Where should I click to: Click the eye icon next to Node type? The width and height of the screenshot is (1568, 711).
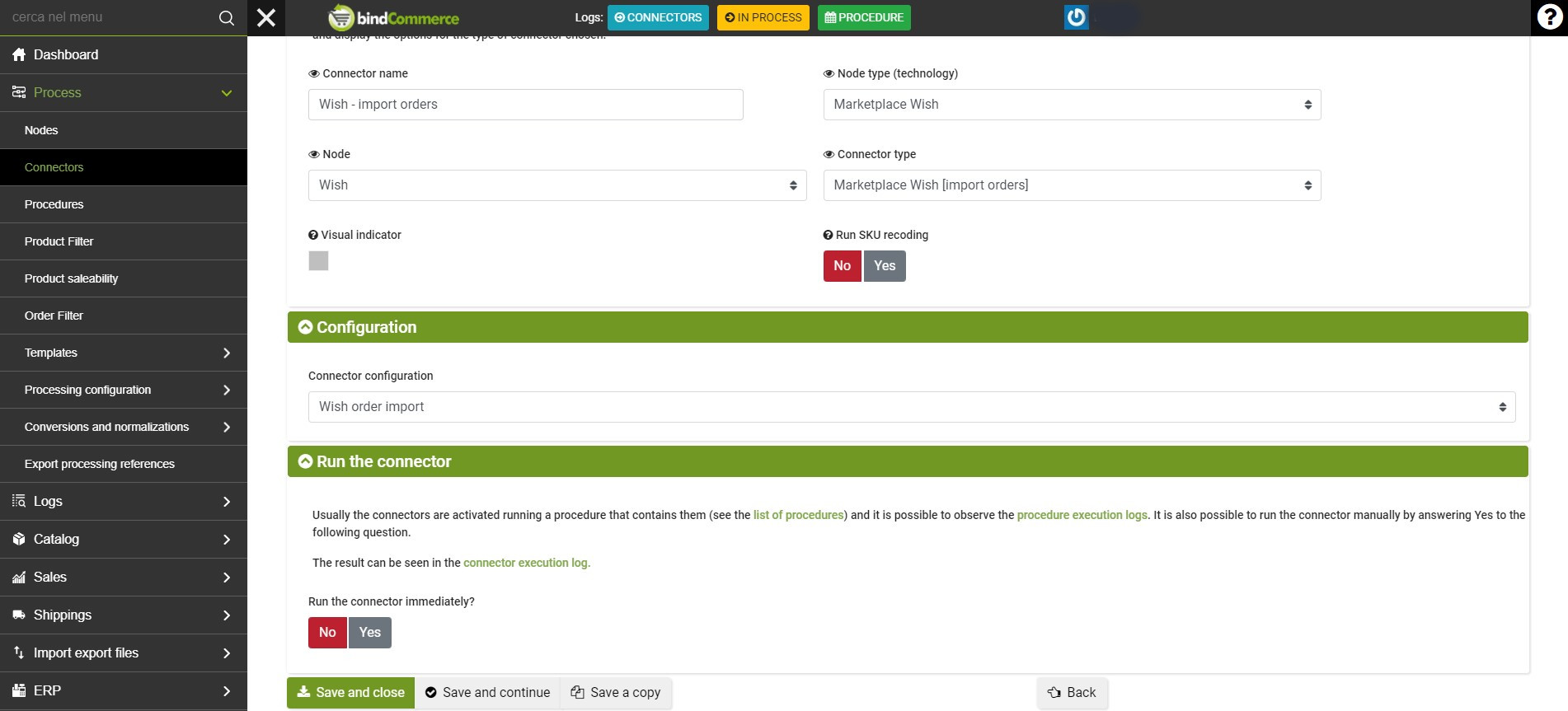coord(829,73)
